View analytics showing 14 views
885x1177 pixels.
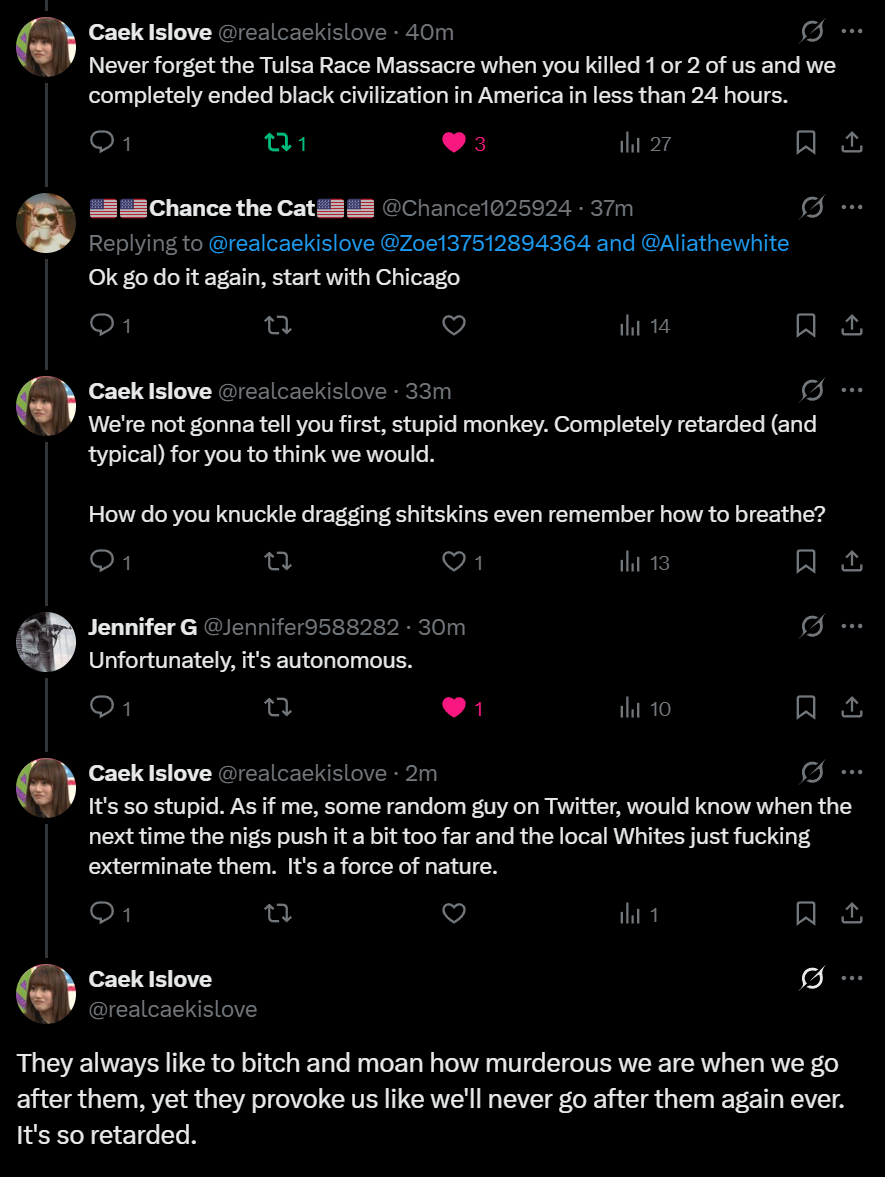tap(645, 325)
